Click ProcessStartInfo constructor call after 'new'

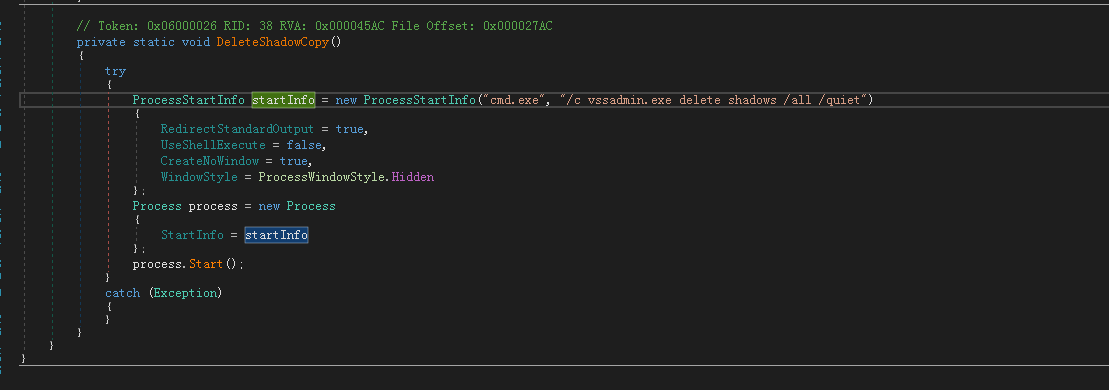click(x=419, y=100)
